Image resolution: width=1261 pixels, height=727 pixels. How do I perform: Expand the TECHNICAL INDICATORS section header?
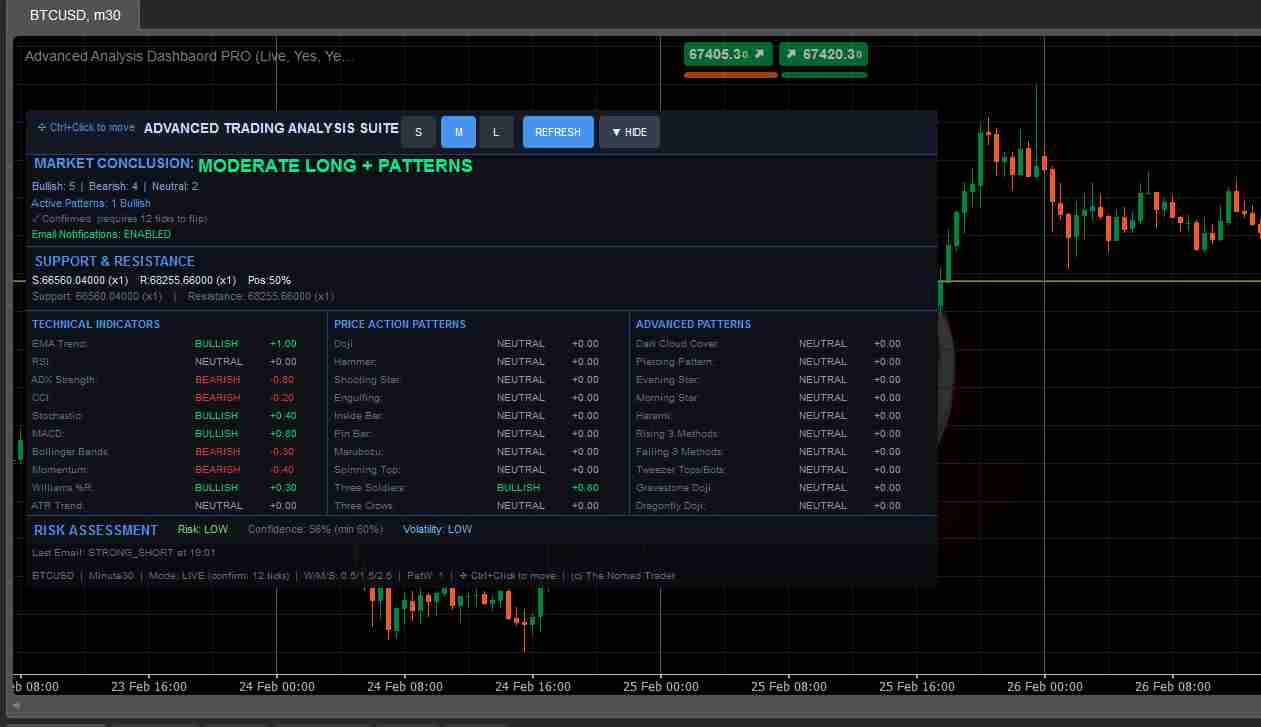[x=95, y=324]
